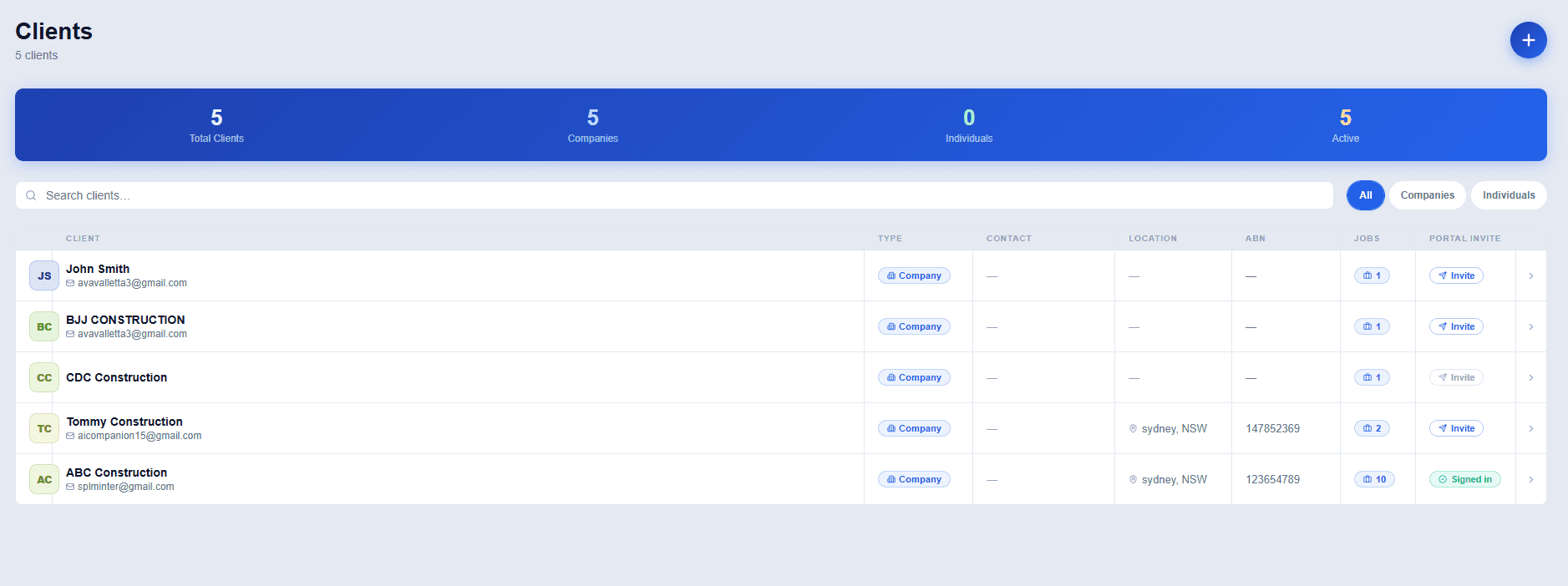Image resolution: width=1568 pixels, height=586 pixels.
Task: Click the Company type badge for BJJ CONSTRUCTION
Action: [x=914, y=326]
